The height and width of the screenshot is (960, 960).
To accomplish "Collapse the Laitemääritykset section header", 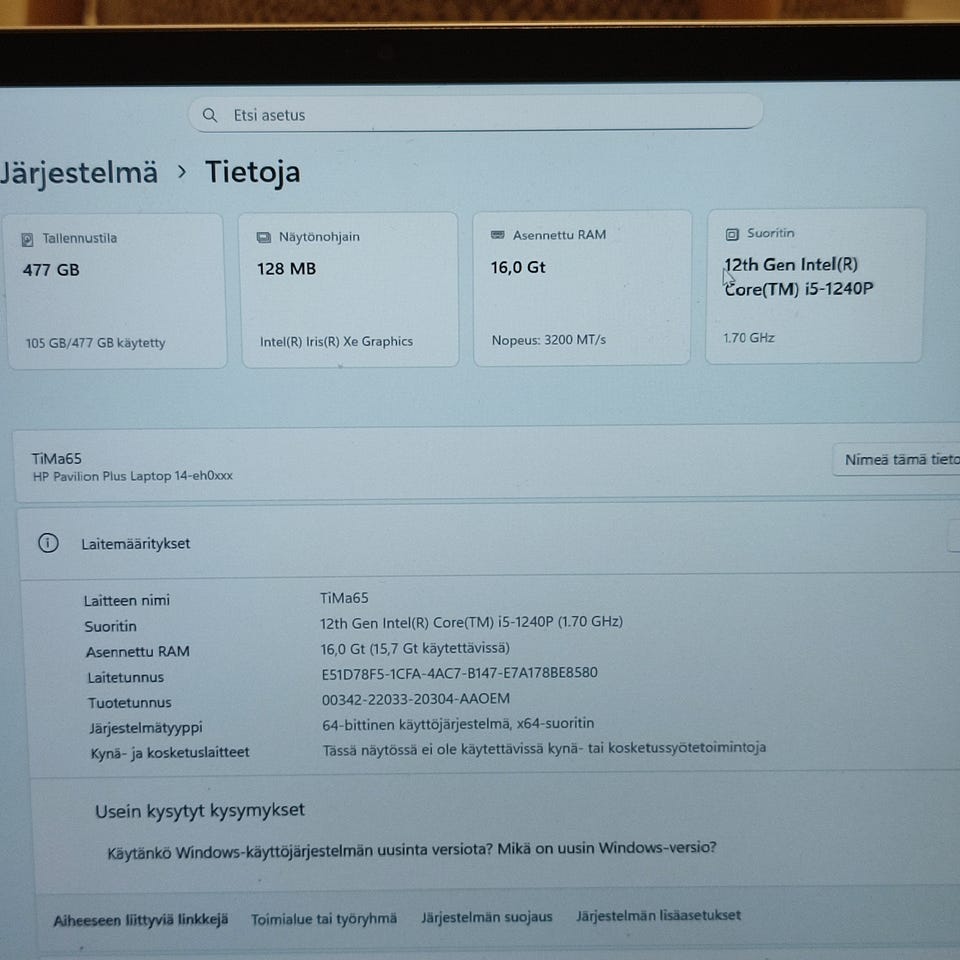I will click(x=490, y=542).
